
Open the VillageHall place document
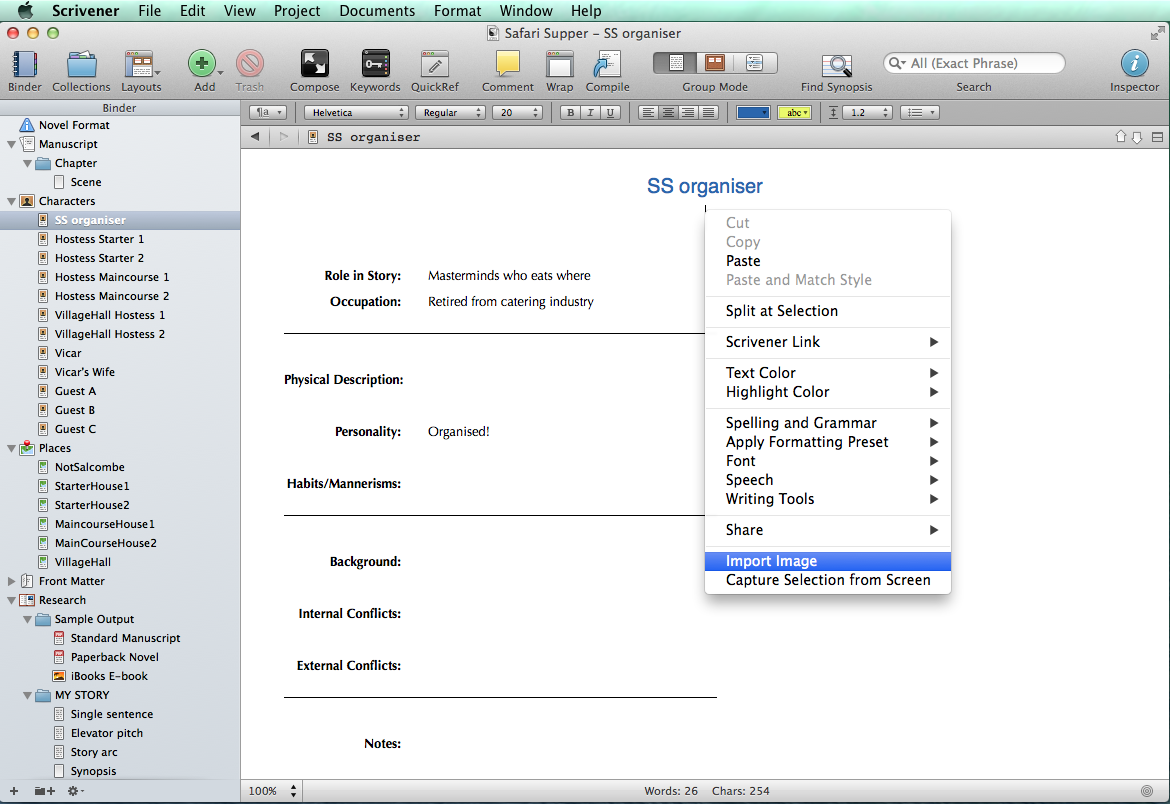[83, 562]
